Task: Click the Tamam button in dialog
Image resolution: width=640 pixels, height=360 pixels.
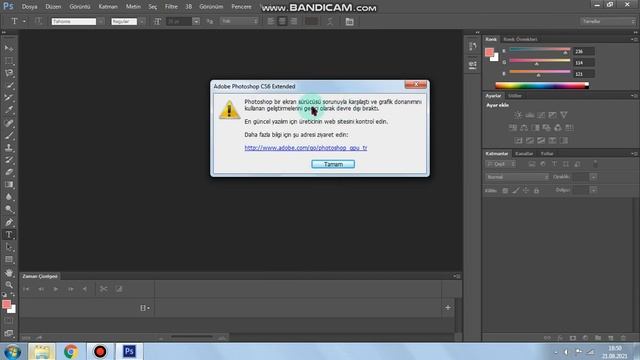Action: 333,164
